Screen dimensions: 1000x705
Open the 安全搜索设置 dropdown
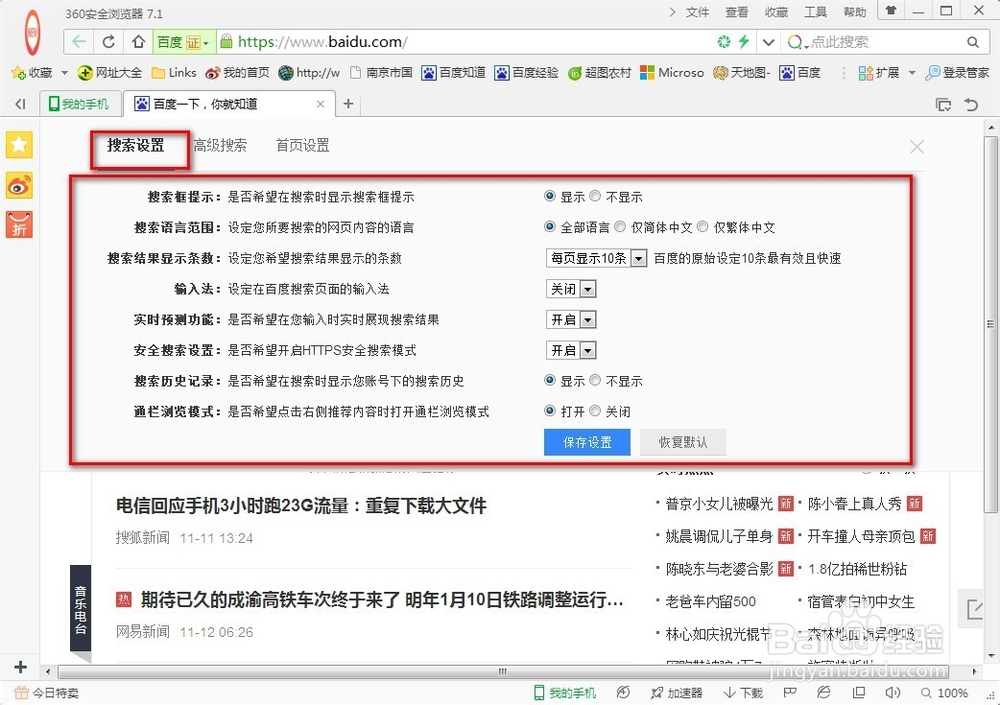click(x=571, y=350)
